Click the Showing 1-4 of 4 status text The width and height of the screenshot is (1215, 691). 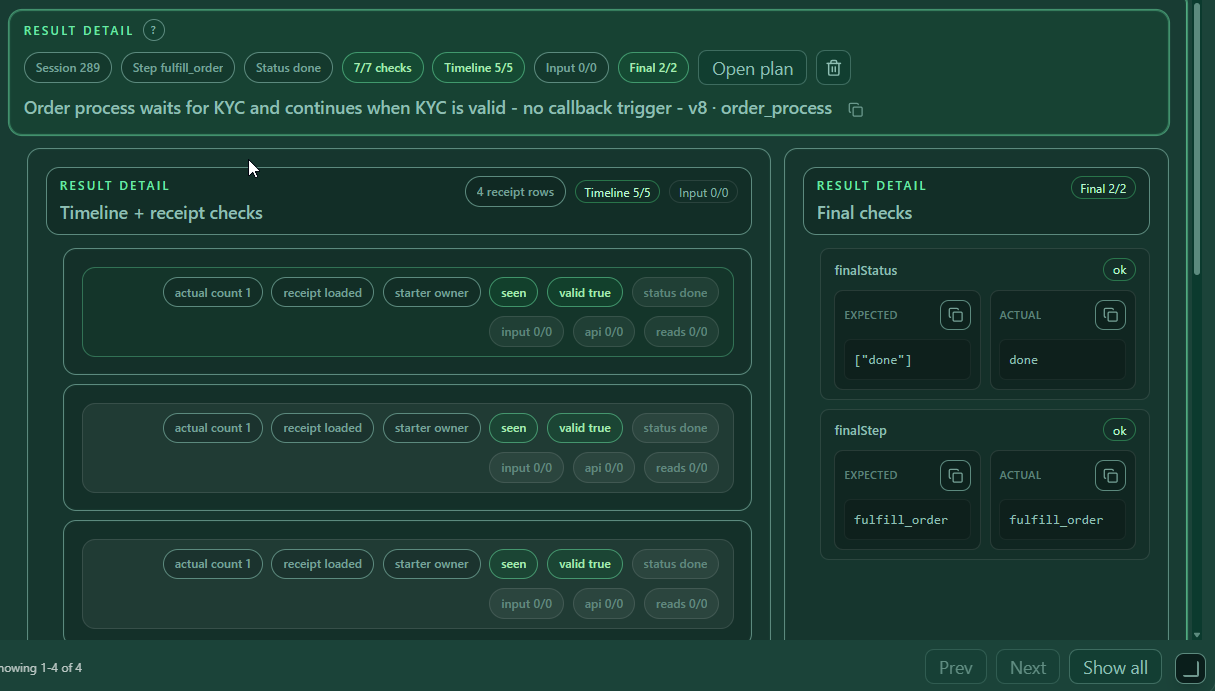41,667
